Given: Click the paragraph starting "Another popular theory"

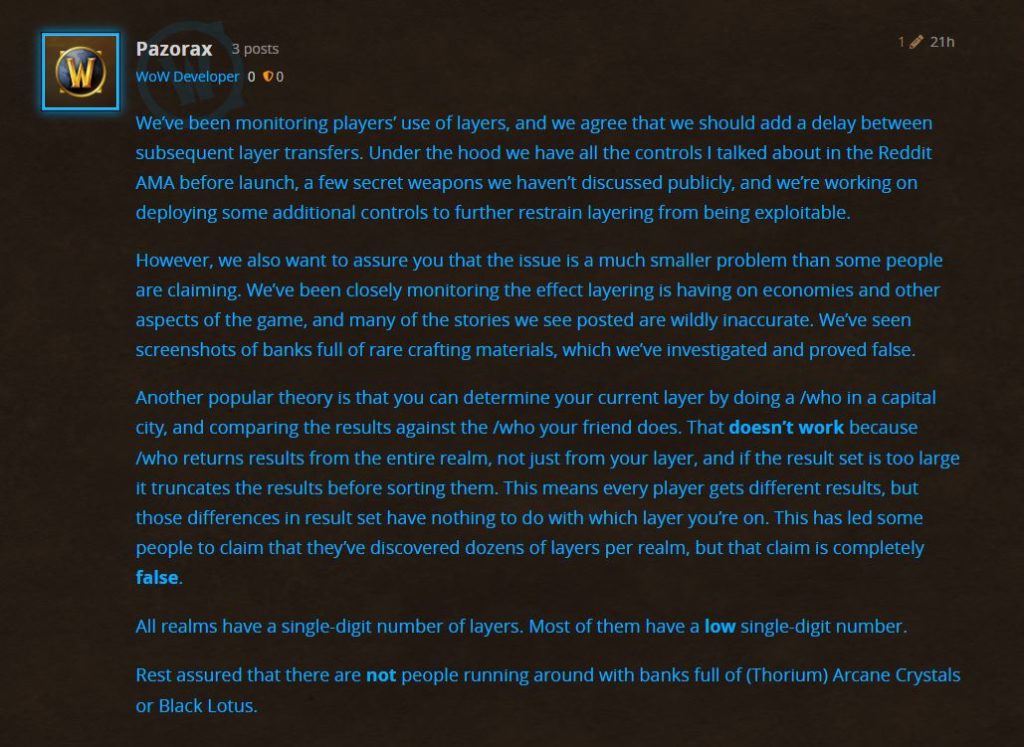Looking at the screenshot, I should [547, 487].
